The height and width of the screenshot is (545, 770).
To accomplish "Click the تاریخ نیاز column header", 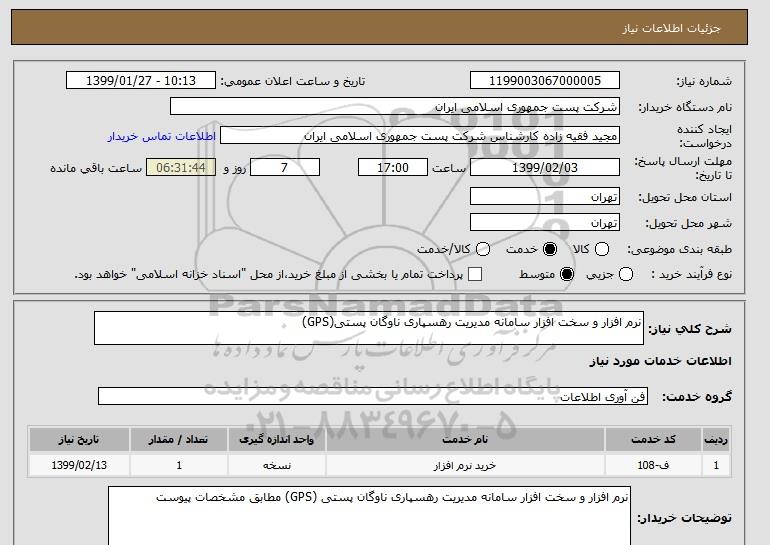I will click(x=79, y=439).
